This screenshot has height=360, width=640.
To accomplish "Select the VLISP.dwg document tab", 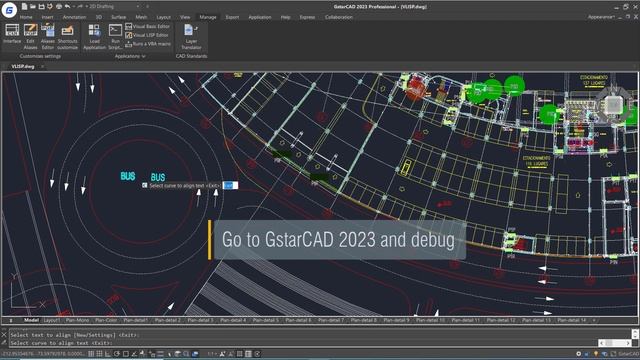I will pos(23,66).
